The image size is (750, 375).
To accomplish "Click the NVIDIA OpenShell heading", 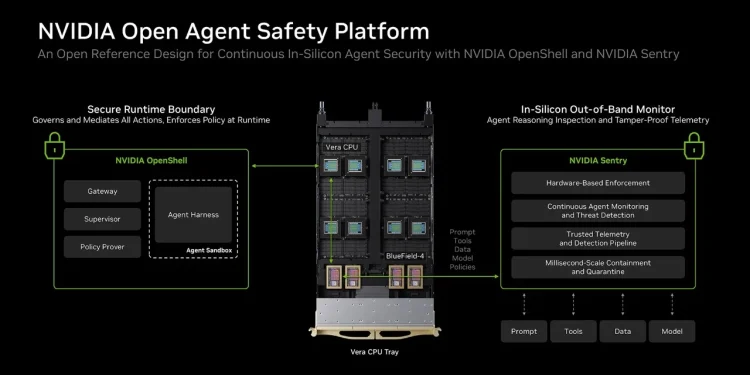I will [x=151, y=161].
